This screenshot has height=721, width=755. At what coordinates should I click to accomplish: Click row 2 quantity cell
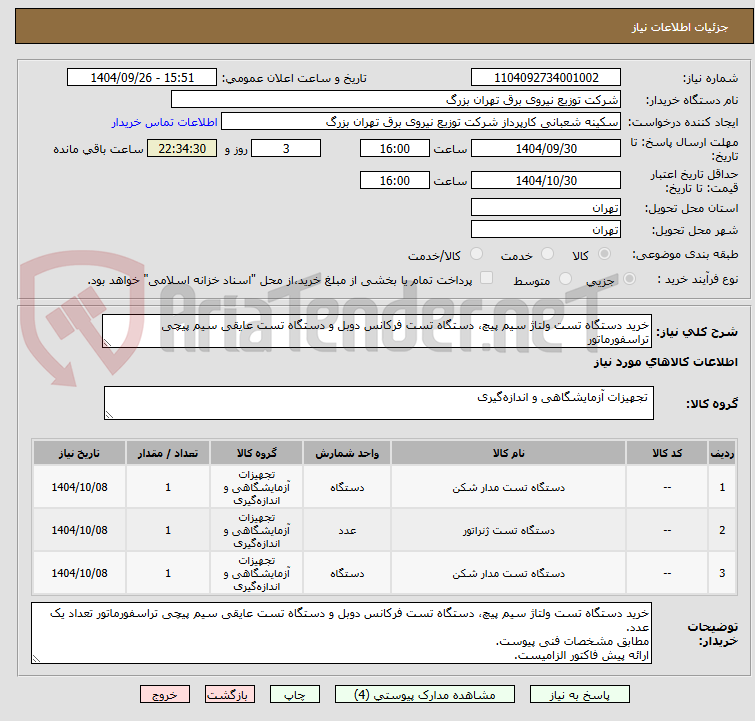tap(168, 530)
